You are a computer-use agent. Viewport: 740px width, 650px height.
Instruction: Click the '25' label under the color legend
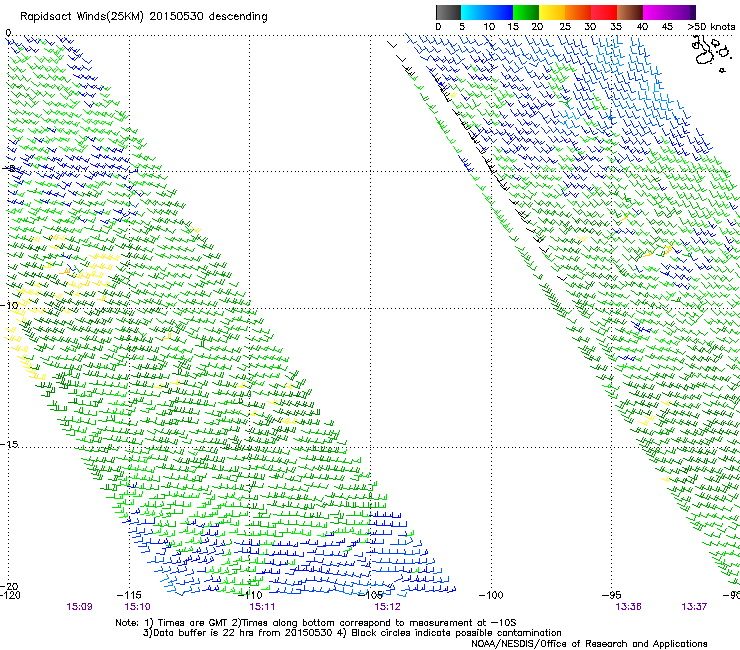coord(565,27)
